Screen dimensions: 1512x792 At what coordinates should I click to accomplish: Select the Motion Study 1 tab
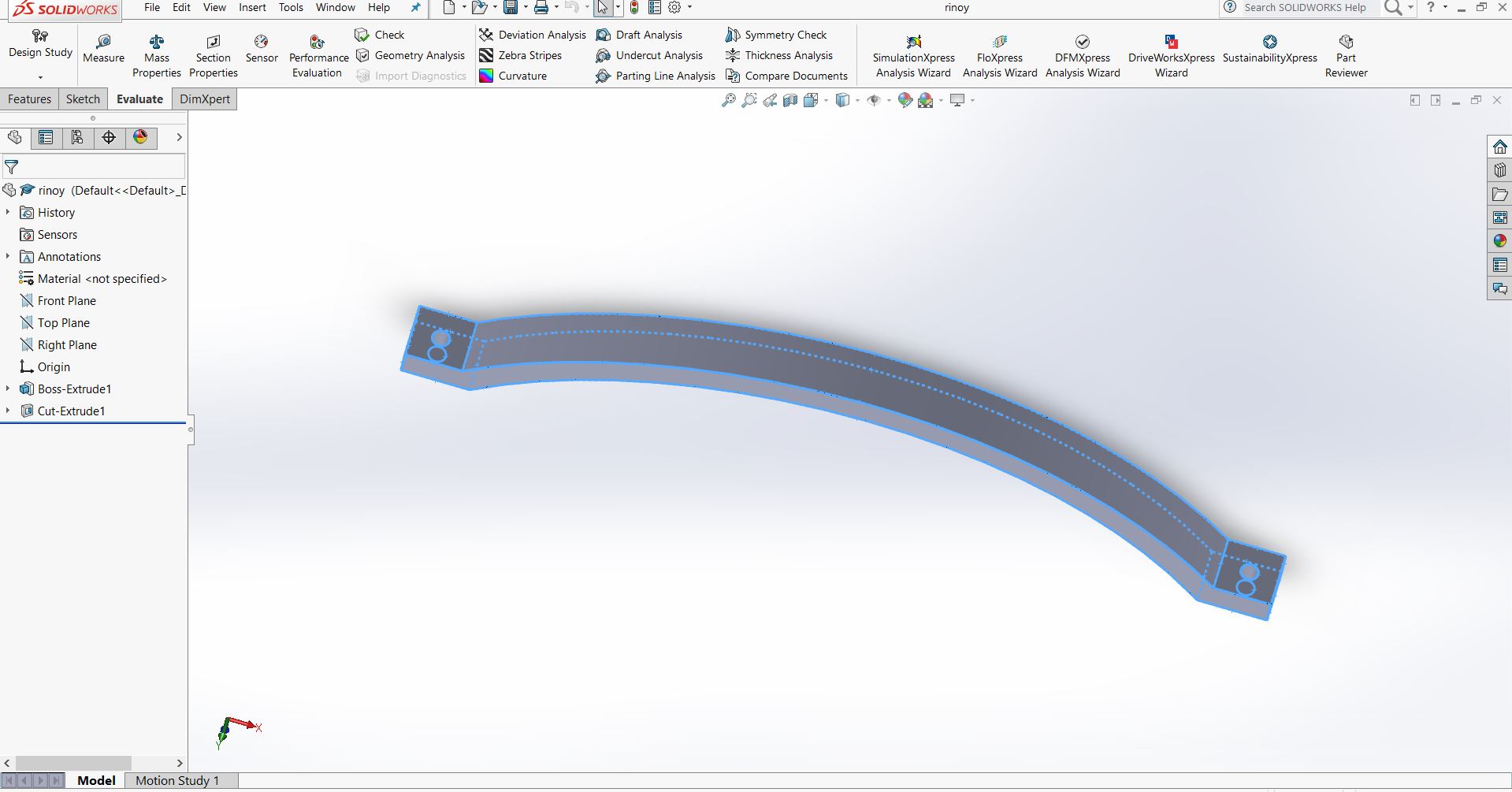(x=177, y=780)
